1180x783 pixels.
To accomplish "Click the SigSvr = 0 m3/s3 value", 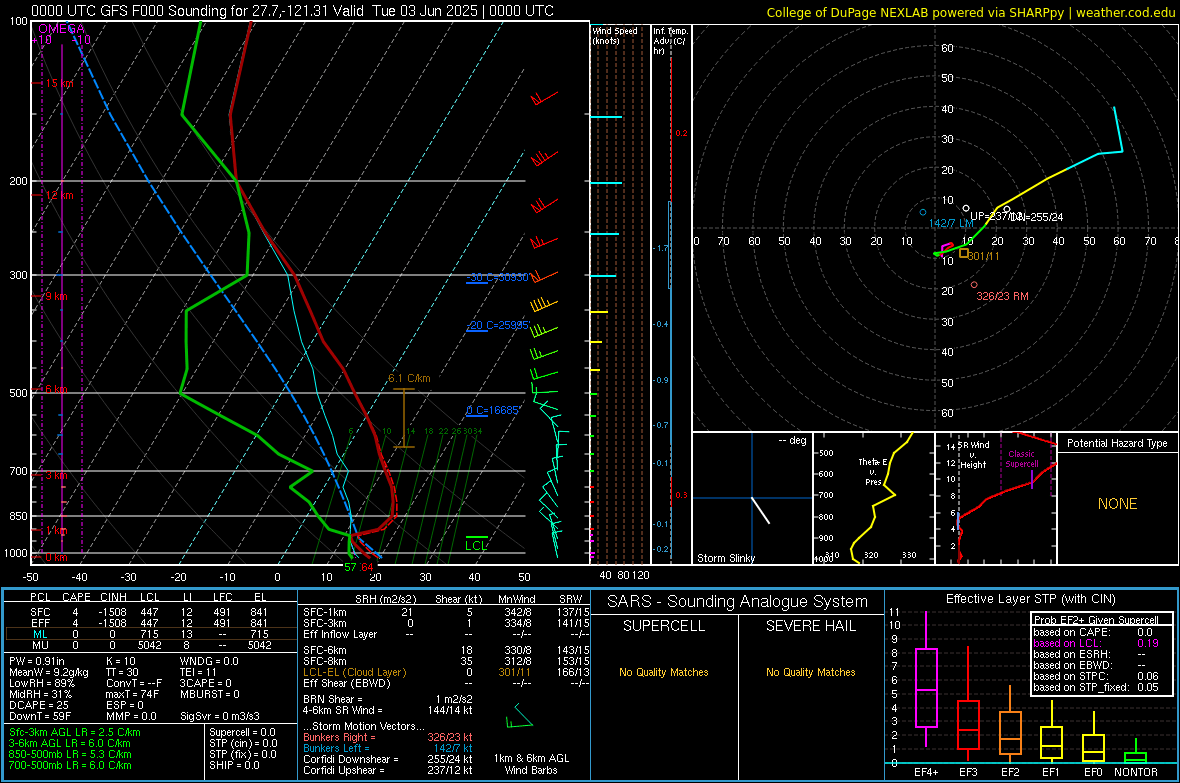I will 220,717.
